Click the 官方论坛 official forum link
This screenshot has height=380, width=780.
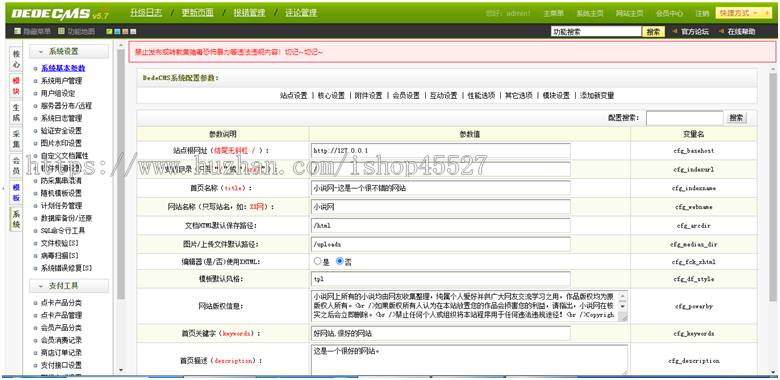tap(694, 32)
